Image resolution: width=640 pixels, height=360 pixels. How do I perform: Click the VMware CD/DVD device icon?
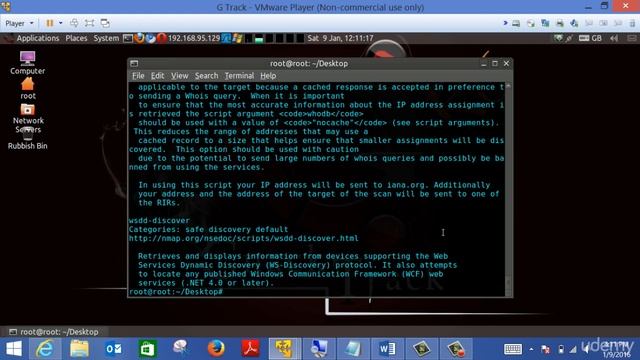pyautogui.click(x=531, y=24)
